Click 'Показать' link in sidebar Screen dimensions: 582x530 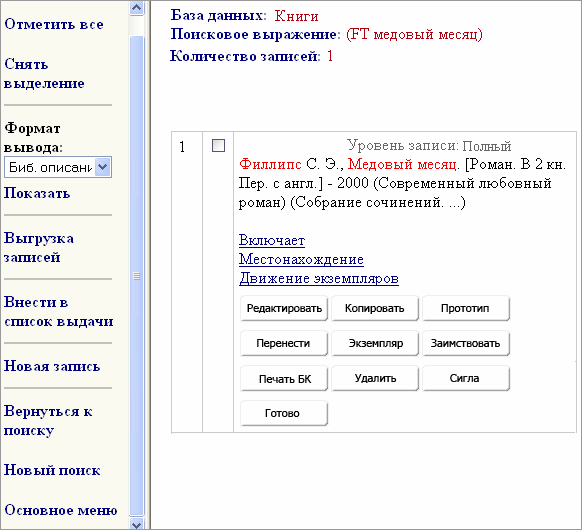coord(37,193)
